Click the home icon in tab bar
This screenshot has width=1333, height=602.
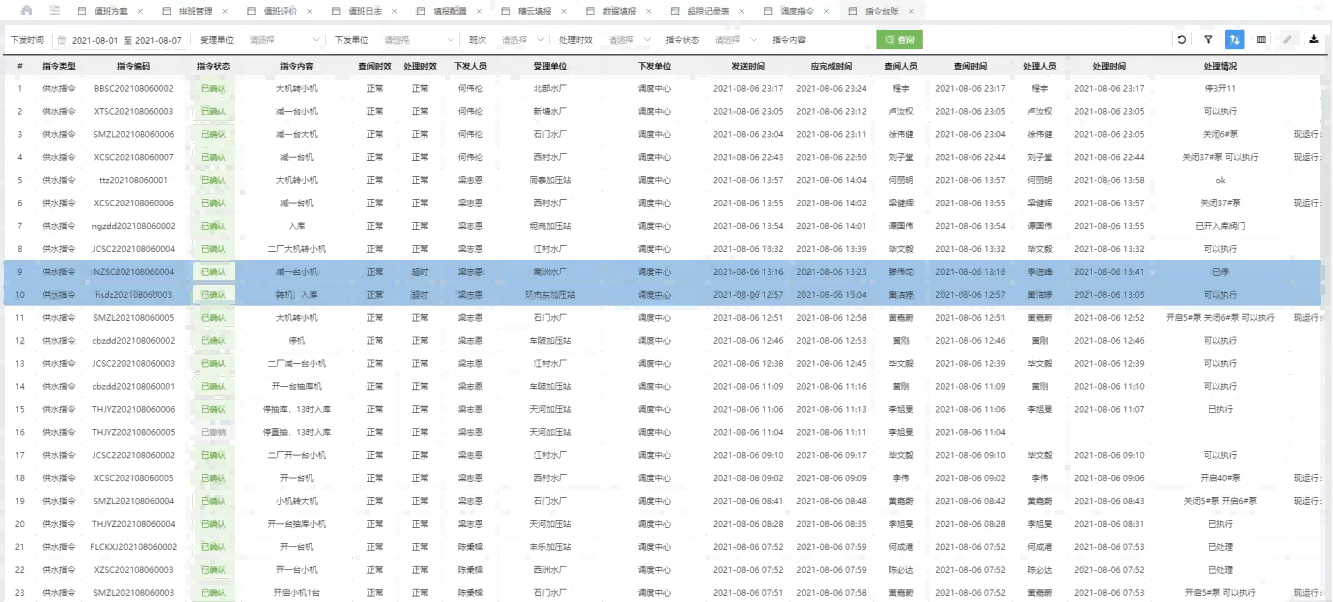pos(26,10)
